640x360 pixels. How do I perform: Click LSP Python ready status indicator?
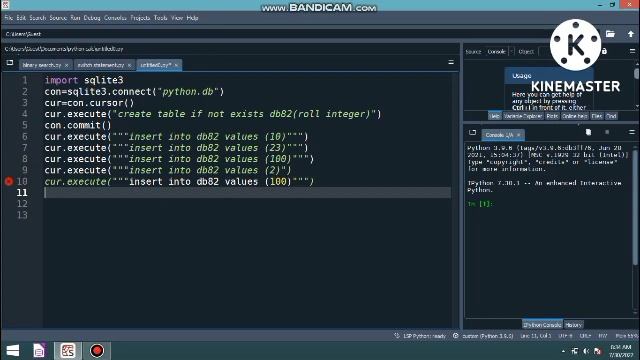tap(420, 336)
